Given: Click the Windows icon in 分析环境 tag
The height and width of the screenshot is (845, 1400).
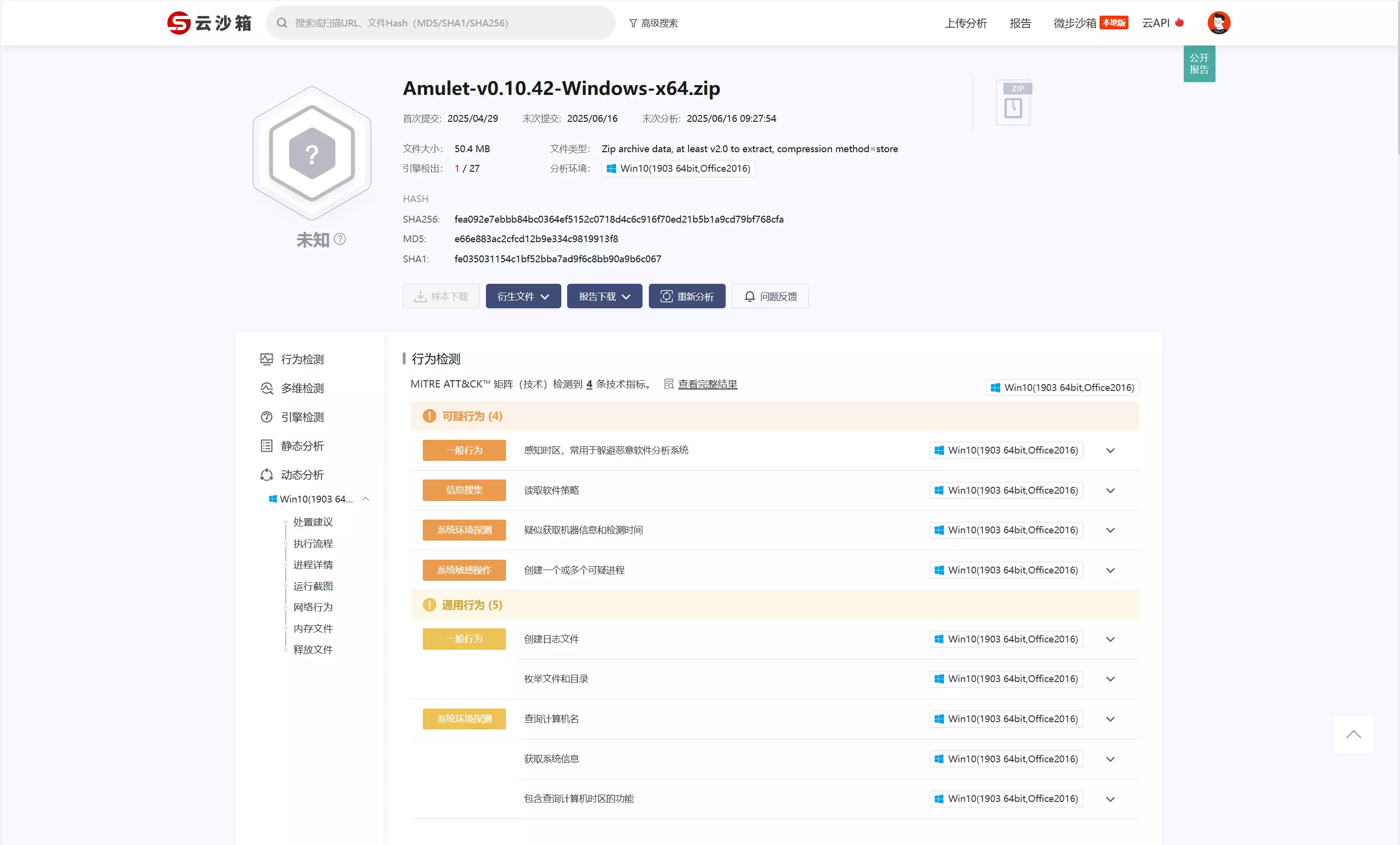Looking at the screenshot, I should pos(611,169).
